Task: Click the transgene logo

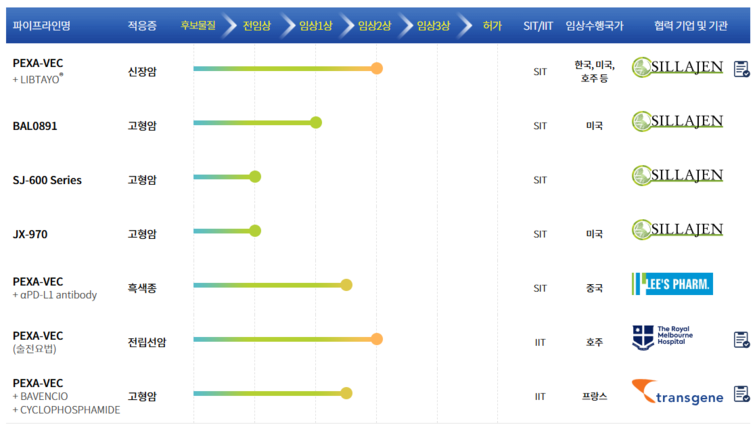Action: coord(673,393)
